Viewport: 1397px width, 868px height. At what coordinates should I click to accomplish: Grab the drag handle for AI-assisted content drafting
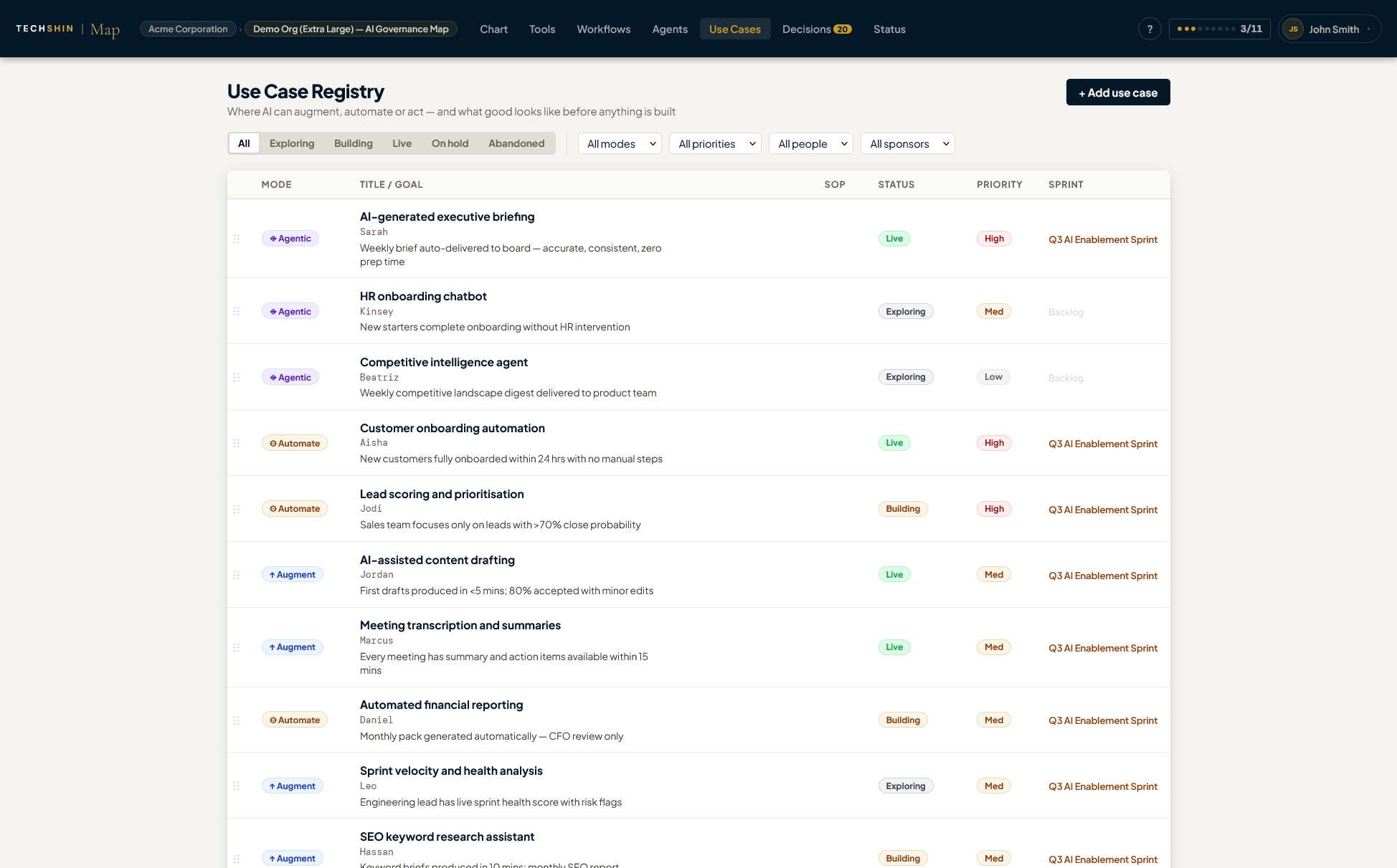coord(237,575)
